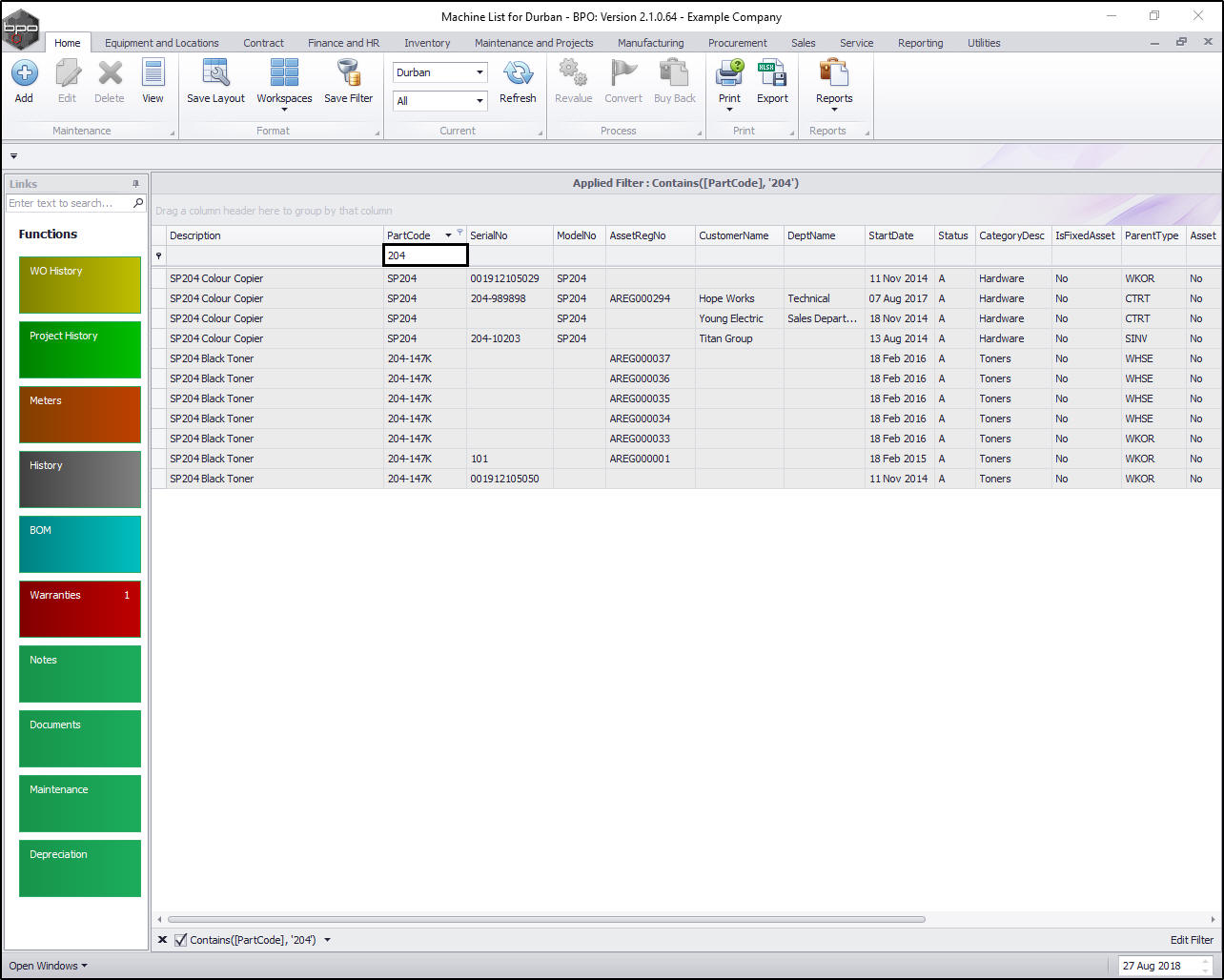Select the row with serial 204-989898
The width and height of the screenshot is (1224, 980).
click(x=685, y=298)
